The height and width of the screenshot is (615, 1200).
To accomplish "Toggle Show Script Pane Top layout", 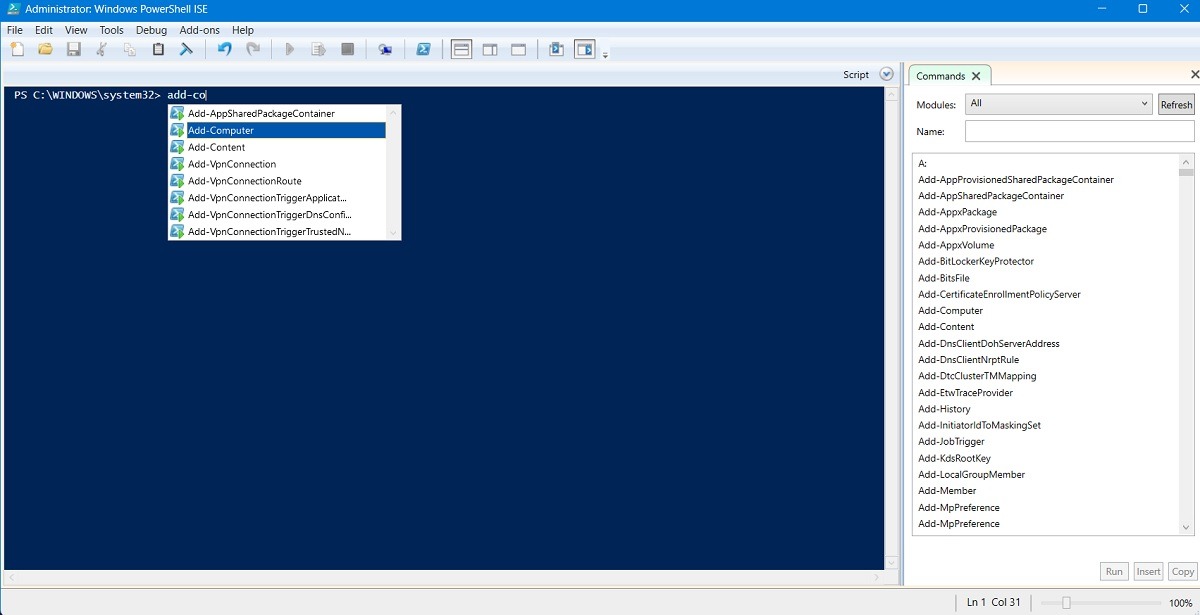I will click(461, 48).
